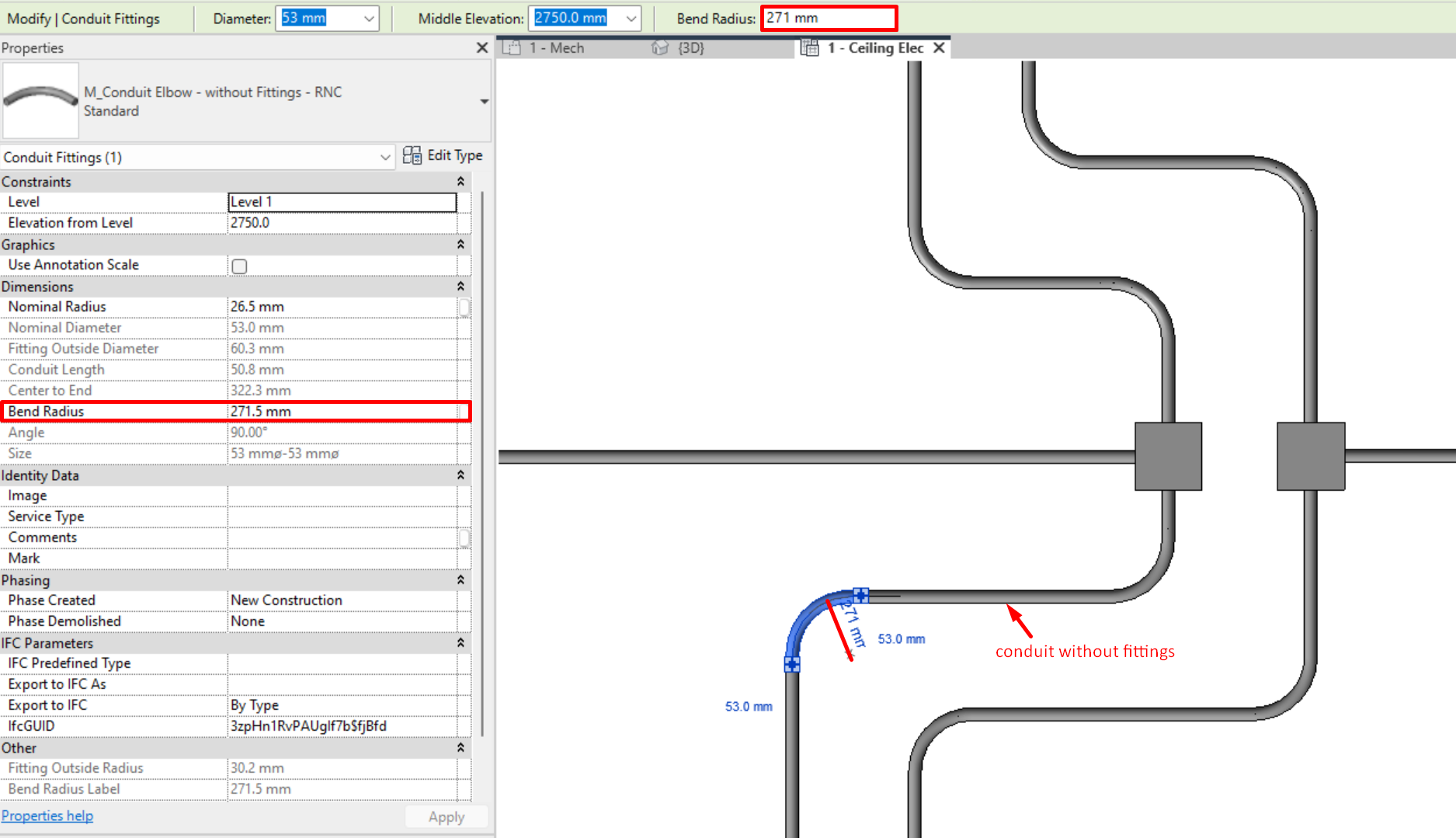Collapse the Dimensions section
The height and width of the screenshot is (838, 1456).
point(460,287)
